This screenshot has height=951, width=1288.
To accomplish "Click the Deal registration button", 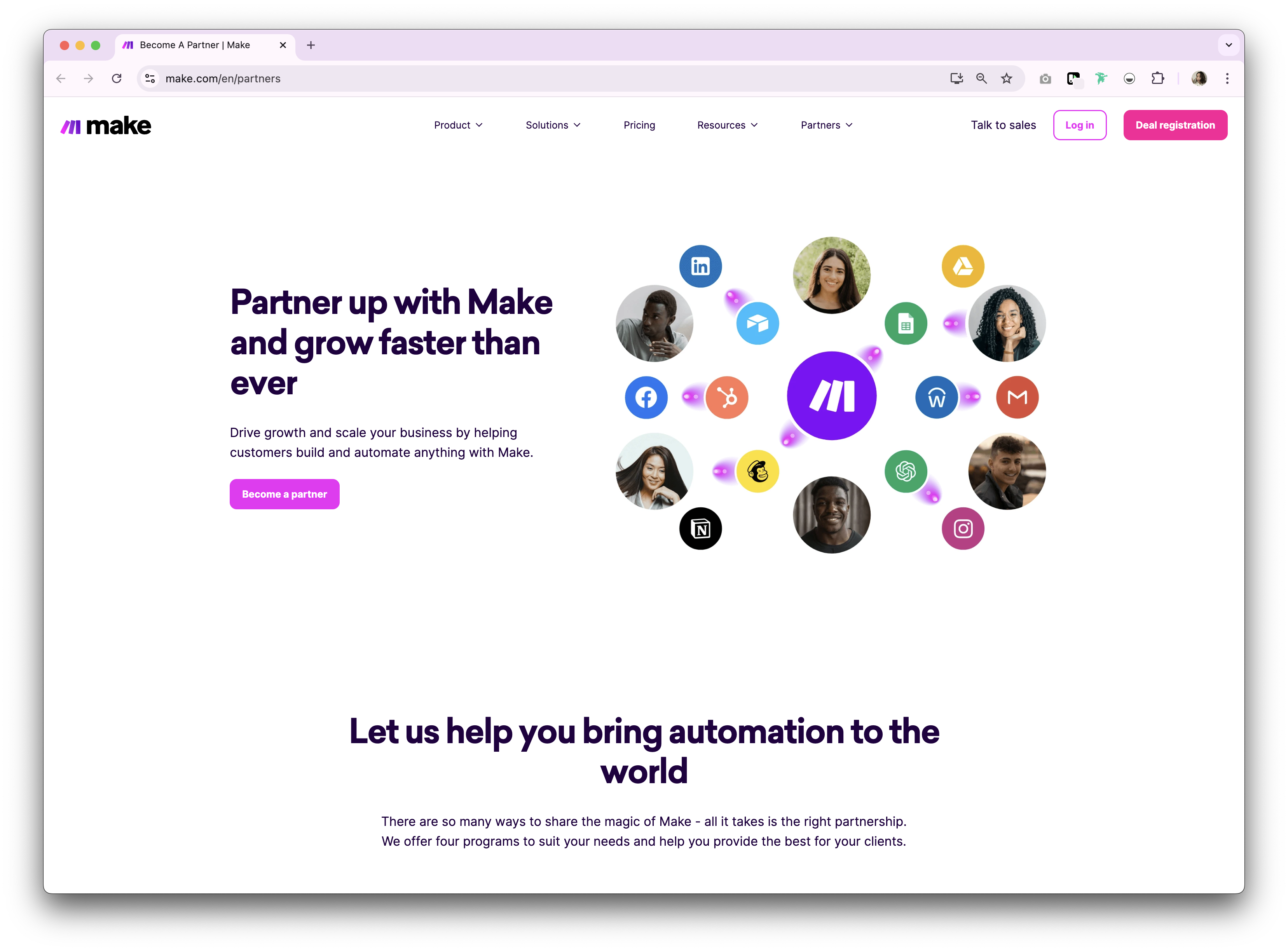I will click(1175, 125).
